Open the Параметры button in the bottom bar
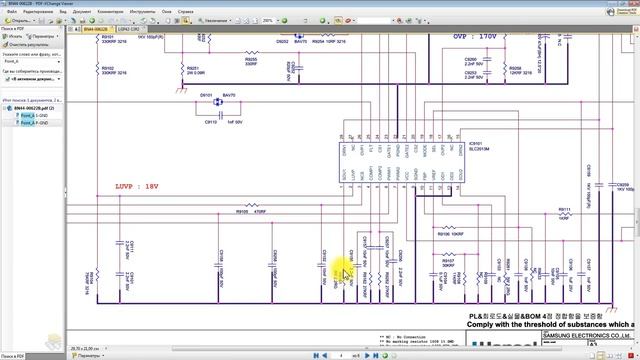The width and height of the screenshot is (640, 360). pyautogui.click(x=88, y=356)
